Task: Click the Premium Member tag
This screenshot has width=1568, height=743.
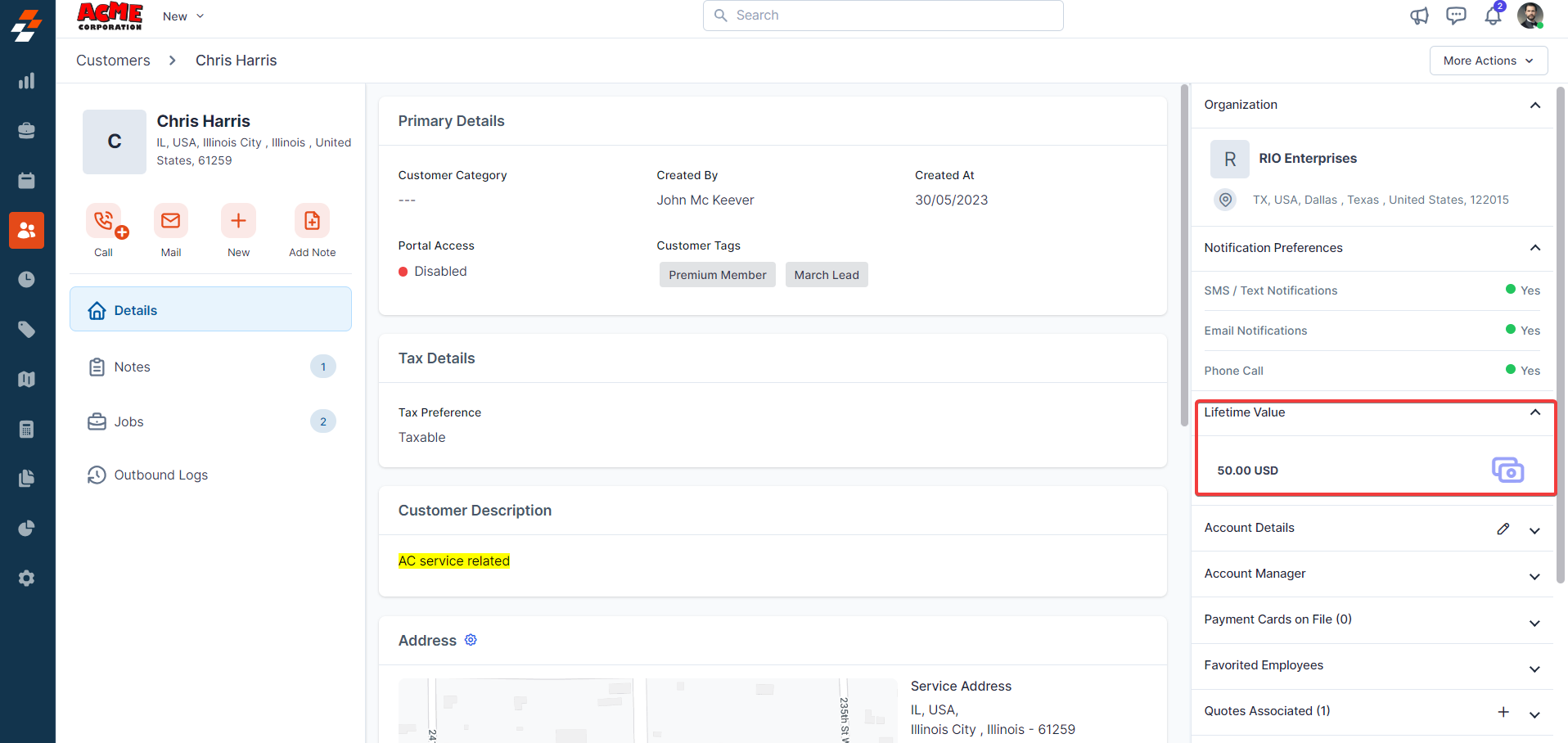Action: pyautogui.click(x=717, y=275)
